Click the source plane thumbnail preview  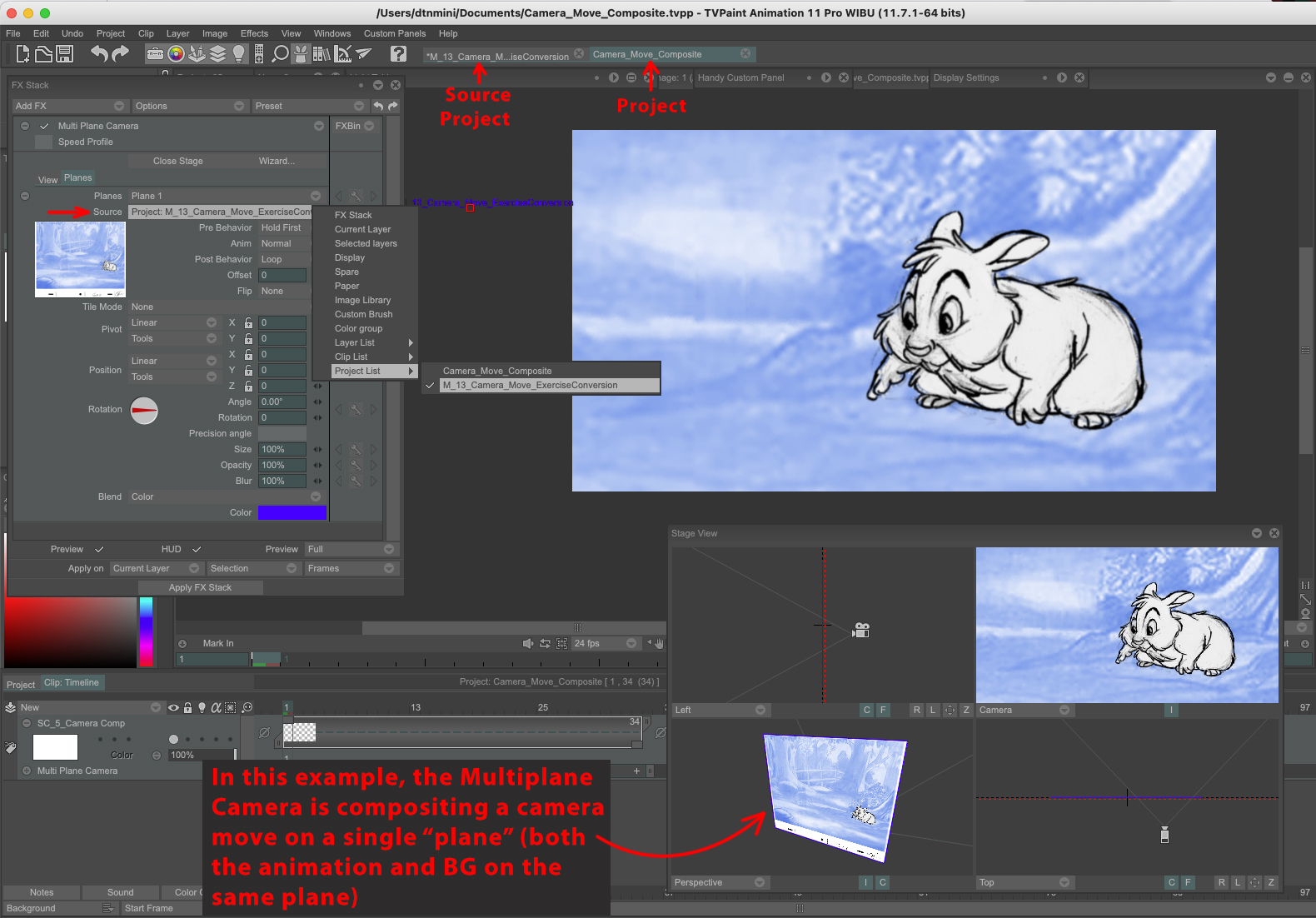coord(80,259)
